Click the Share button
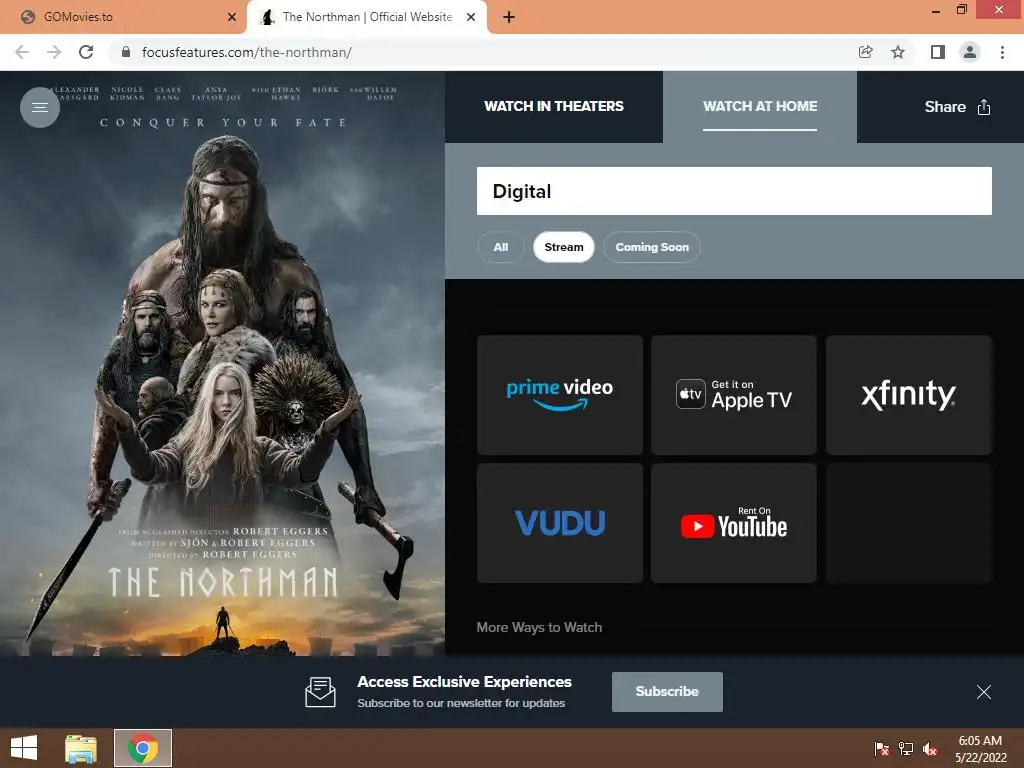Viewport: 1024px width, 768px height. [957, 107]
